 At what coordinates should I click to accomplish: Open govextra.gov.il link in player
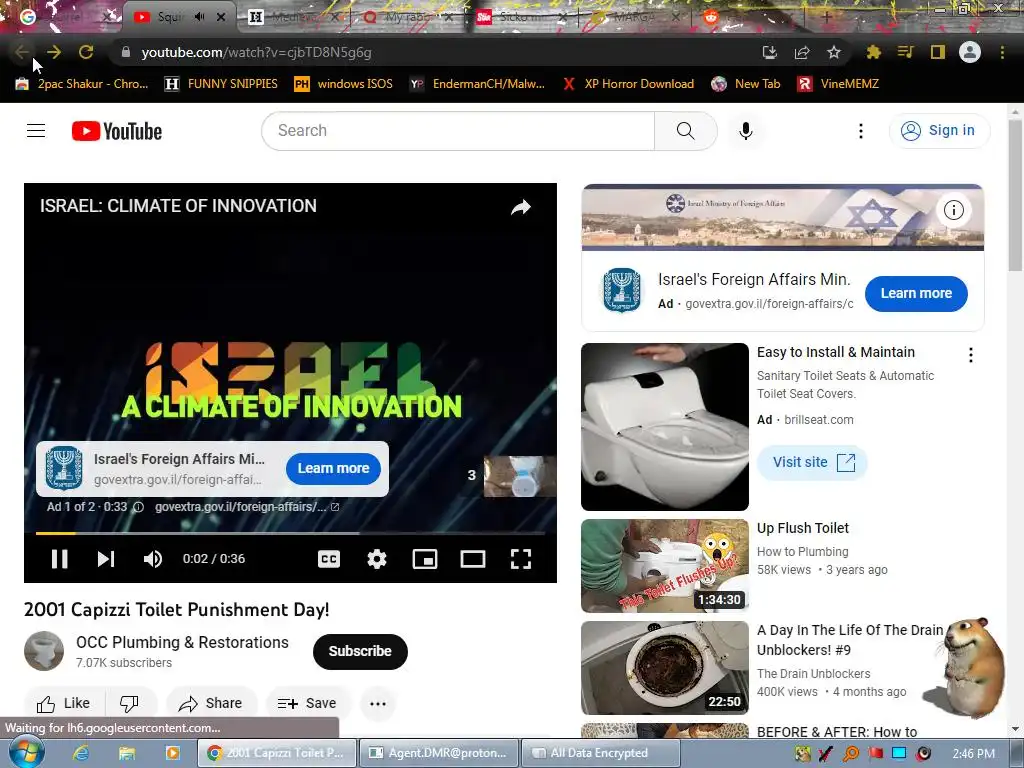point(246,507)
